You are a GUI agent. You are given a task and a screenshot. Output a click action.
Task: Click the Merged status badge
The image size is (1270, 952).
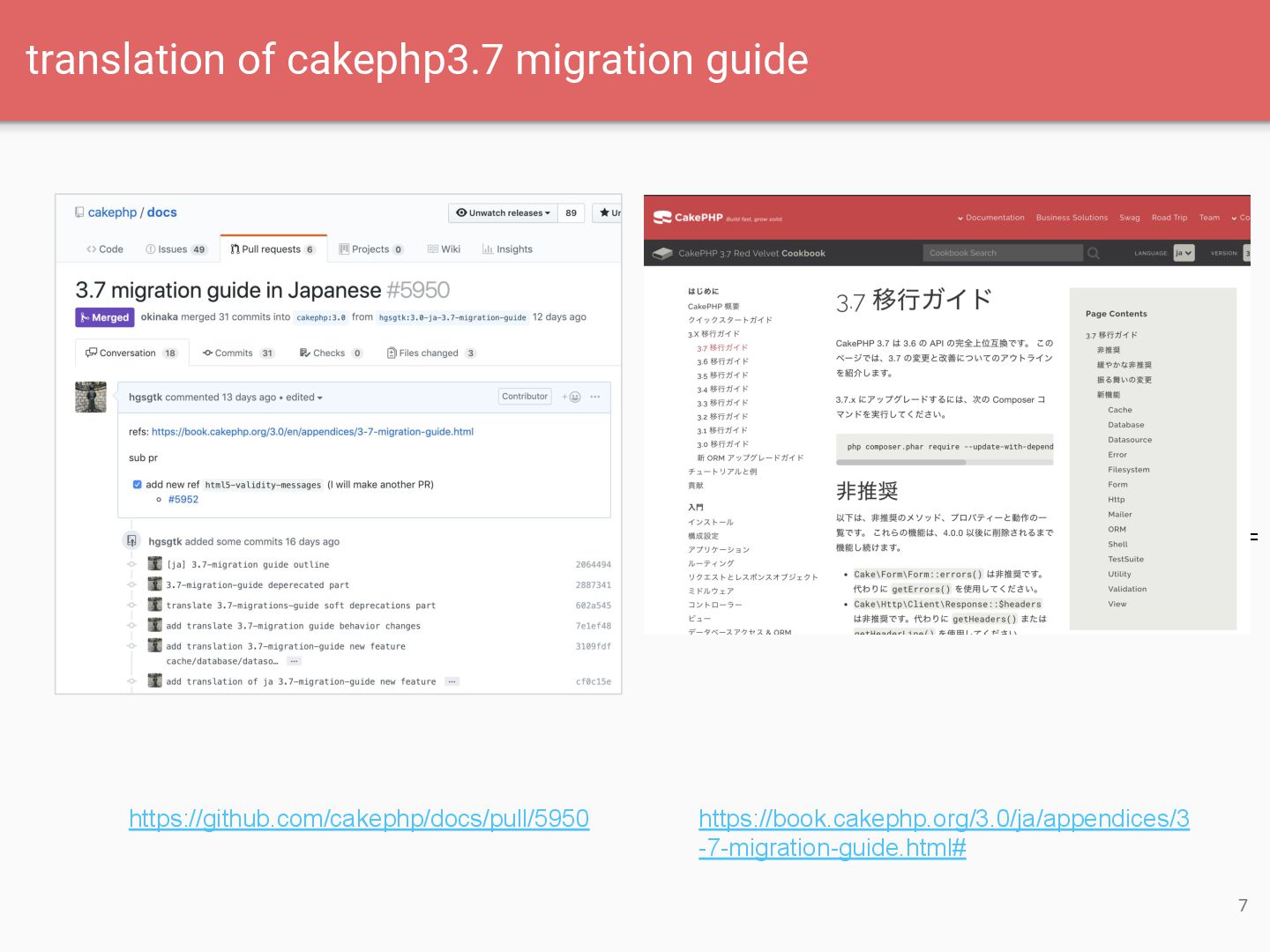[x=104, y=317]
